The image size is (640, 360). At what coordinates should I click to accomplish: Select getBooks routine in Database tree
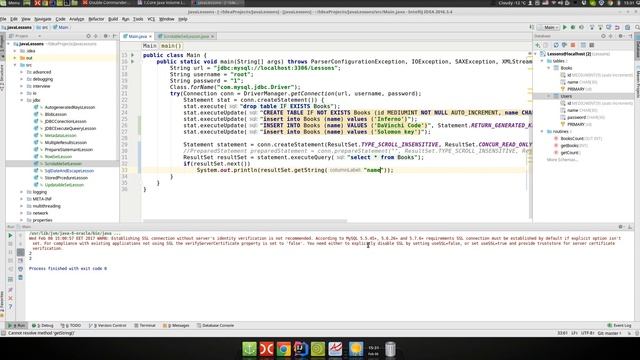pos(569,146)
